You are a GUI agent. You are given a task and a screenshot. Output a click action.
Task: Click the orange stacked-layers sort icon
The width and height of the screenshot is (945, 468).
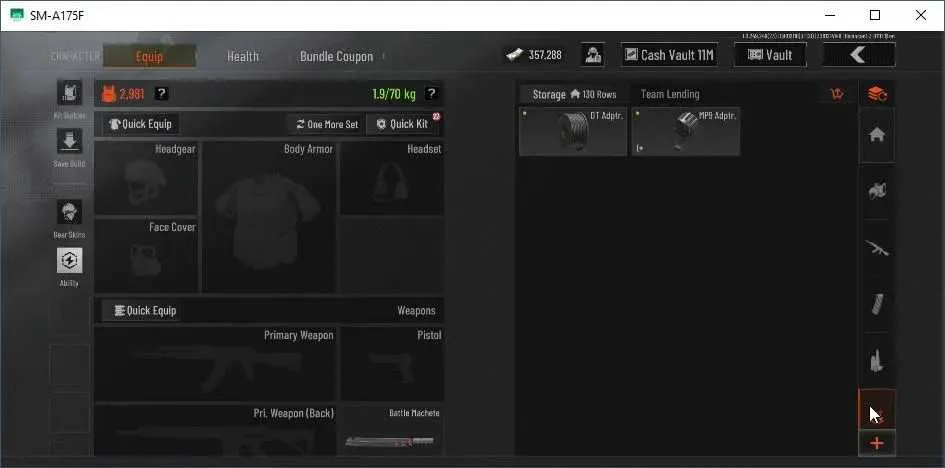click(877, 94)
